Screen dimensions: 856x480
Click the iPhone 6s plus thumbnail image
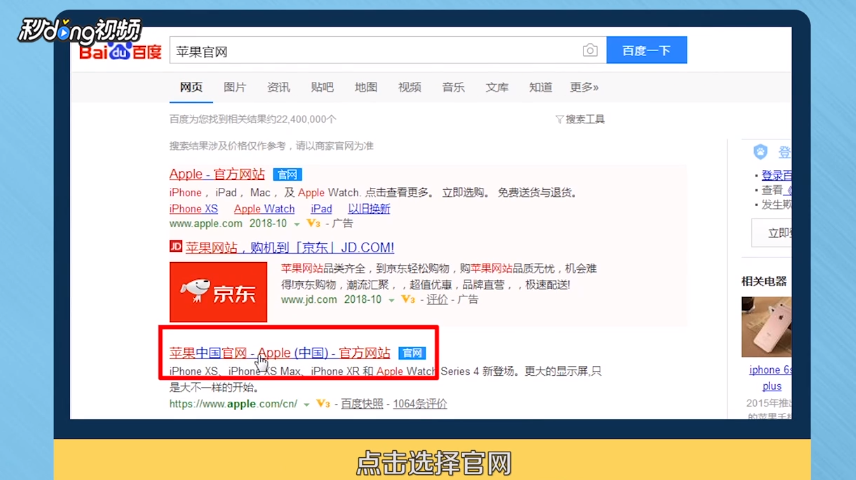[x=766, y=327]
